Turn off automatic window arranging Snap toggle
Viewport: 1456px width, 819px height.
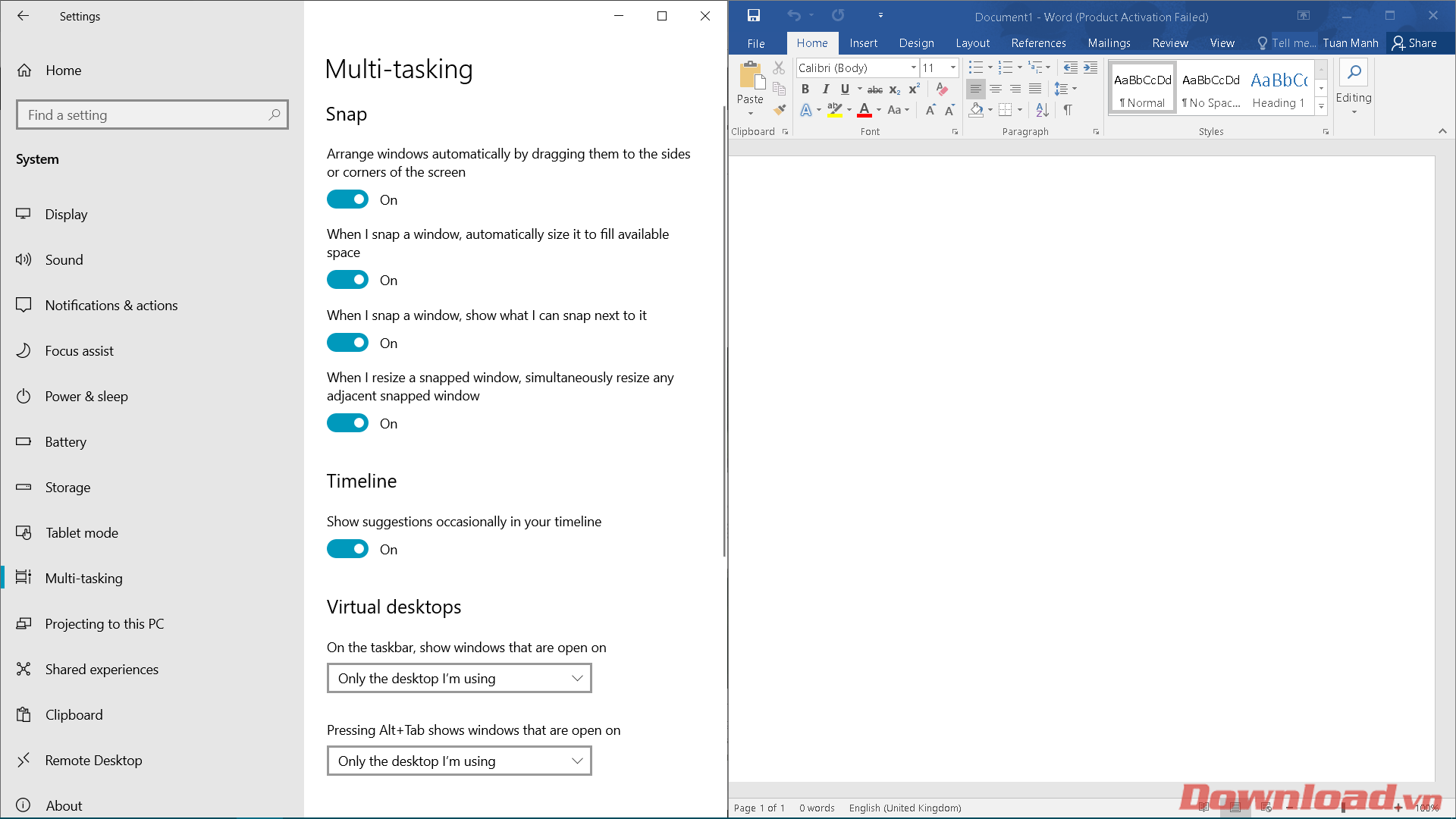tap(347, 199)
